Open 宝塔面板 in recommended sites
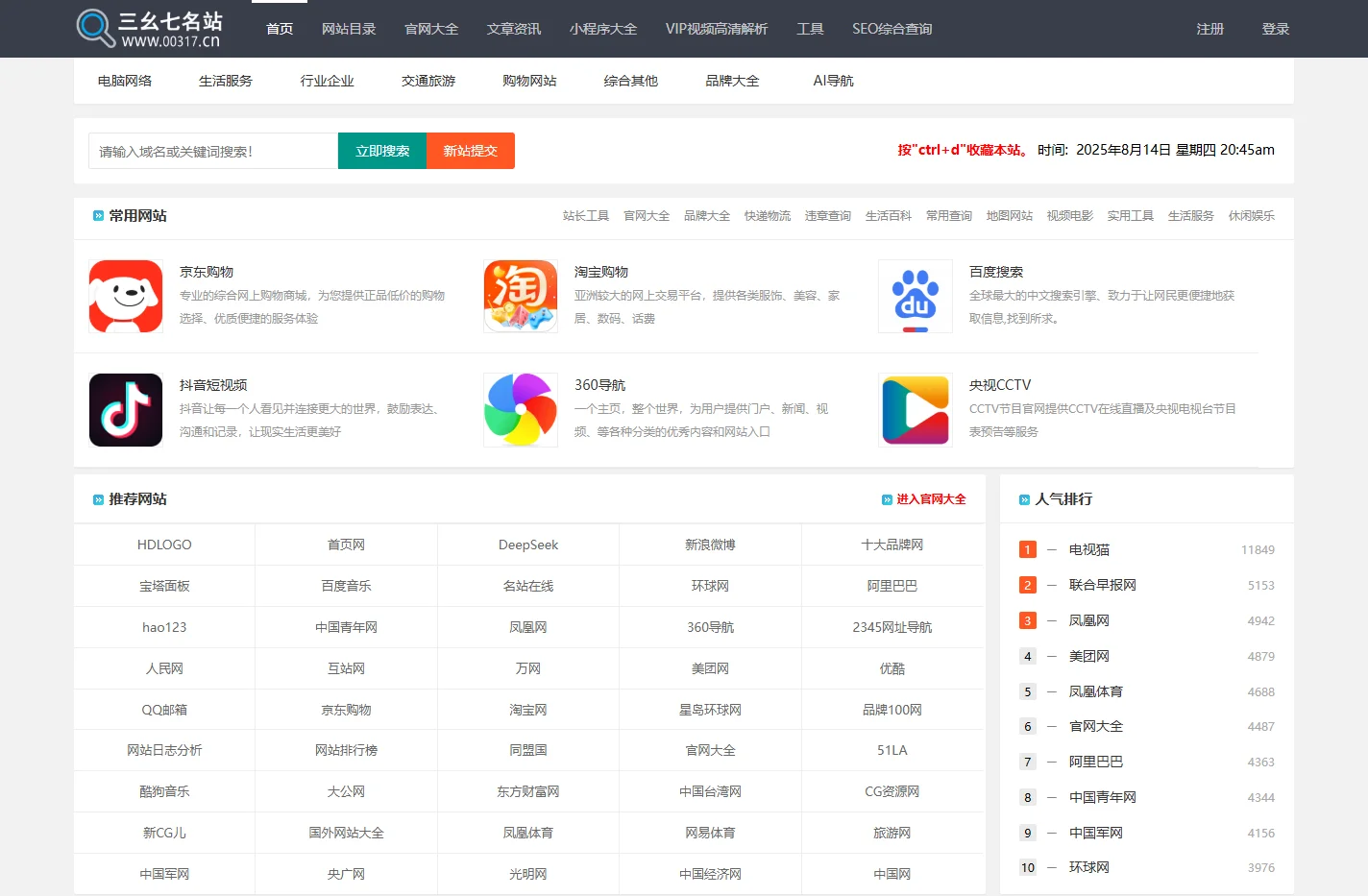The height and width of the screenshot is (896, 1368). pyautogui.click(x=164, y=586)
